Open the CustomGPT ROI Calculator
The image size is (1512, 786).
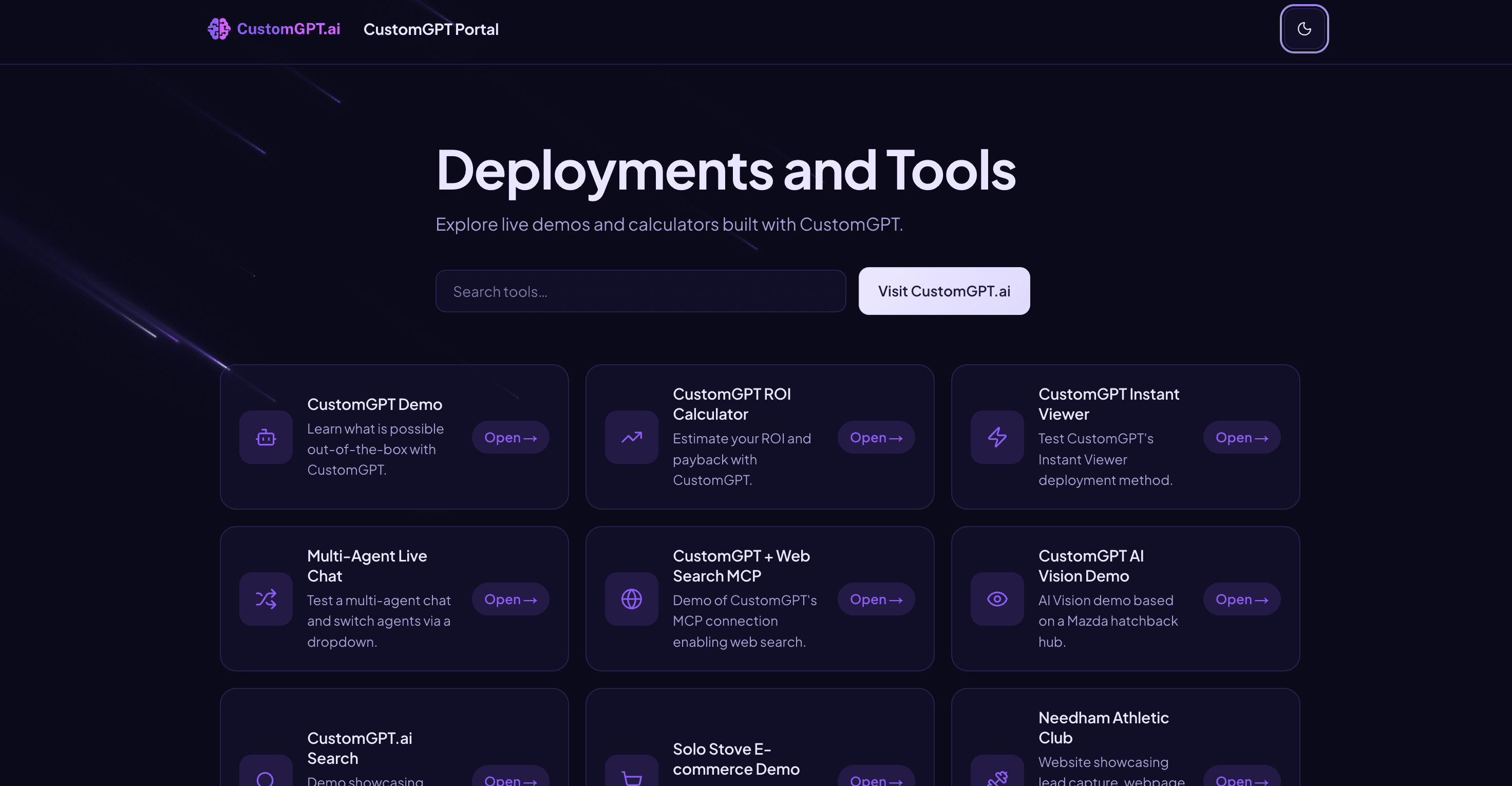click(x=875, y=437)
